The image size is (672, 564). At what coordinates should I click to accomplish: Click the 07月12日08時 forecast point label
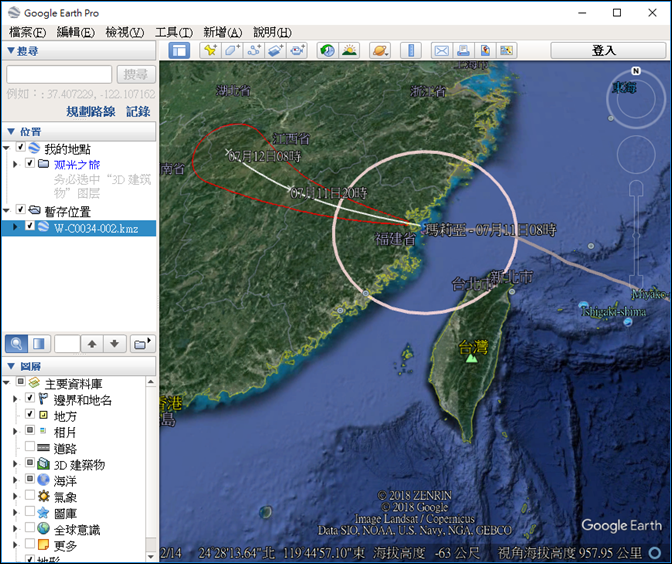coord(264,156)
